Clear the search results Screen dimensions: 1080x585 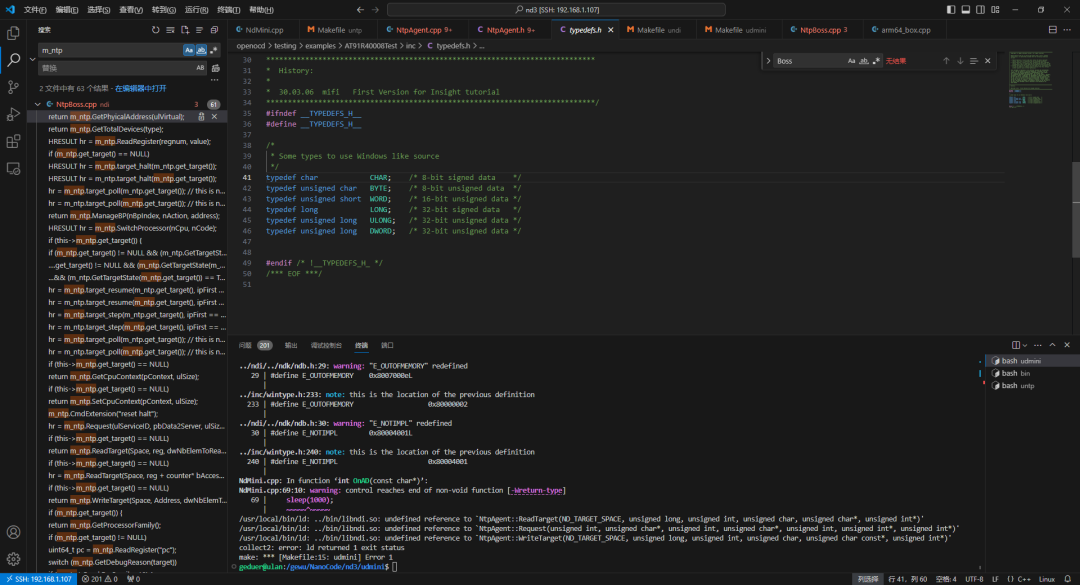click(170, 30)
